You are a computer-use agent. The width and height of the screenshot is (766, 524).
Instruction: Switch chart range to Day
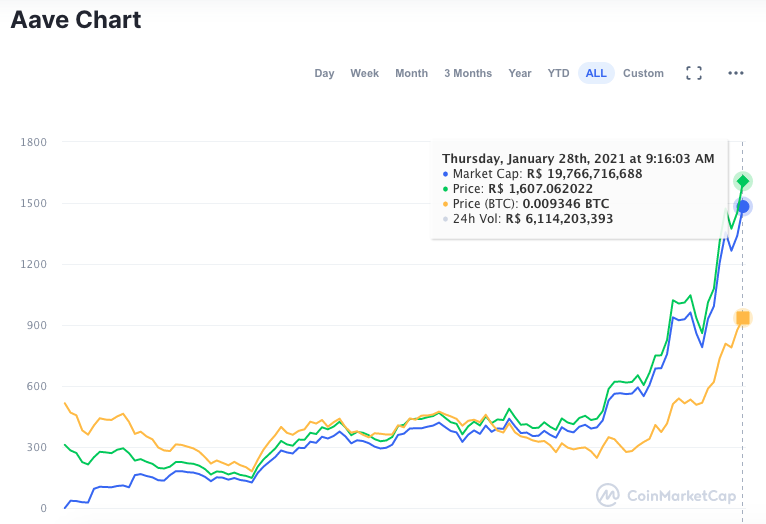pyautogui.click(x=324, y=73)
